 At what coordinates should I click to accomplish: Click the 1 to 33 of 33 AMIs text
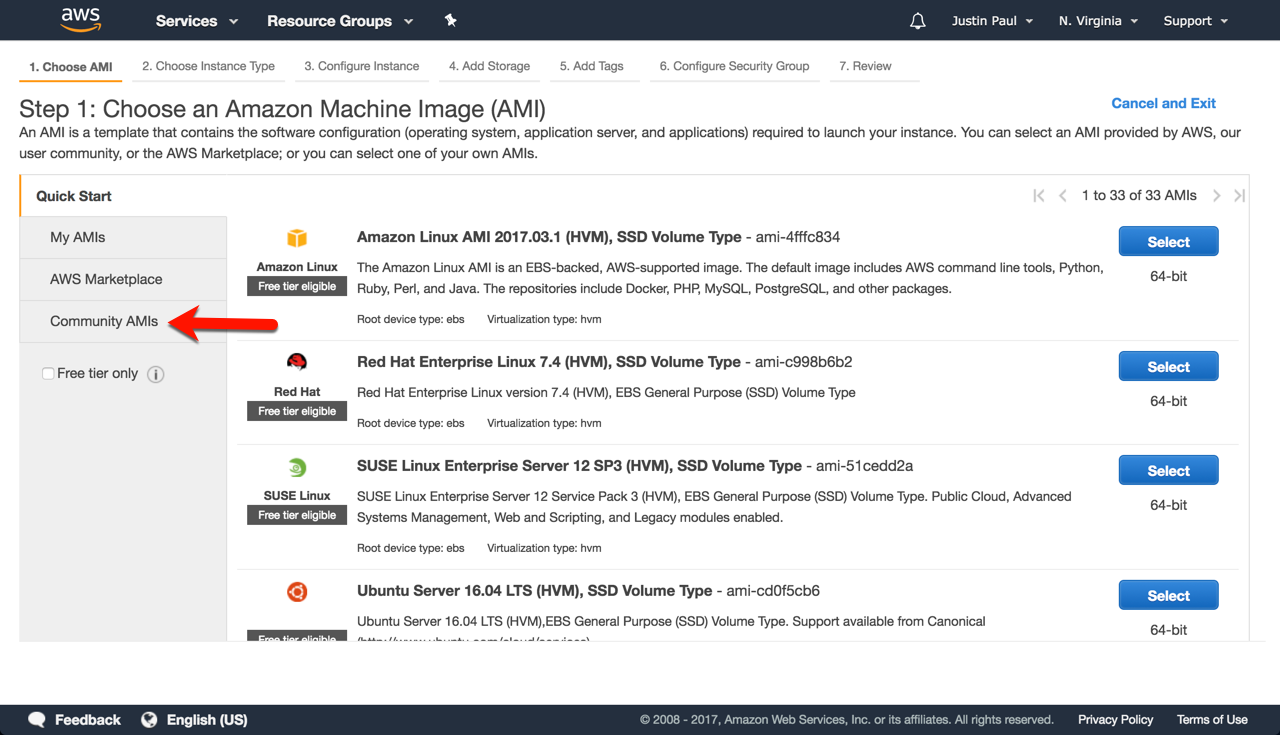(x=1139, y=196)
